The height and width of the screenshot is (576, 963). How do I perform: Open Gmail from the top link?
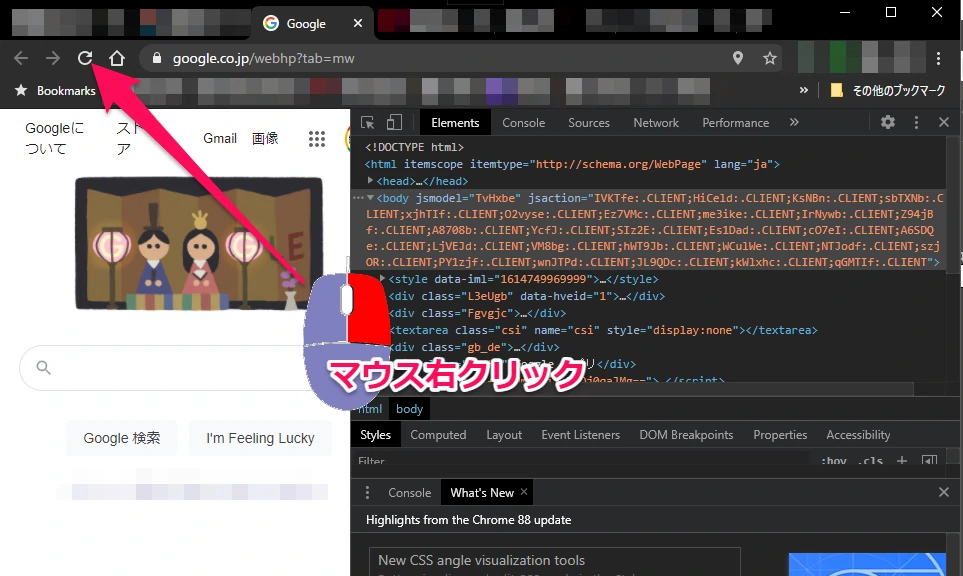coord(220,139)
